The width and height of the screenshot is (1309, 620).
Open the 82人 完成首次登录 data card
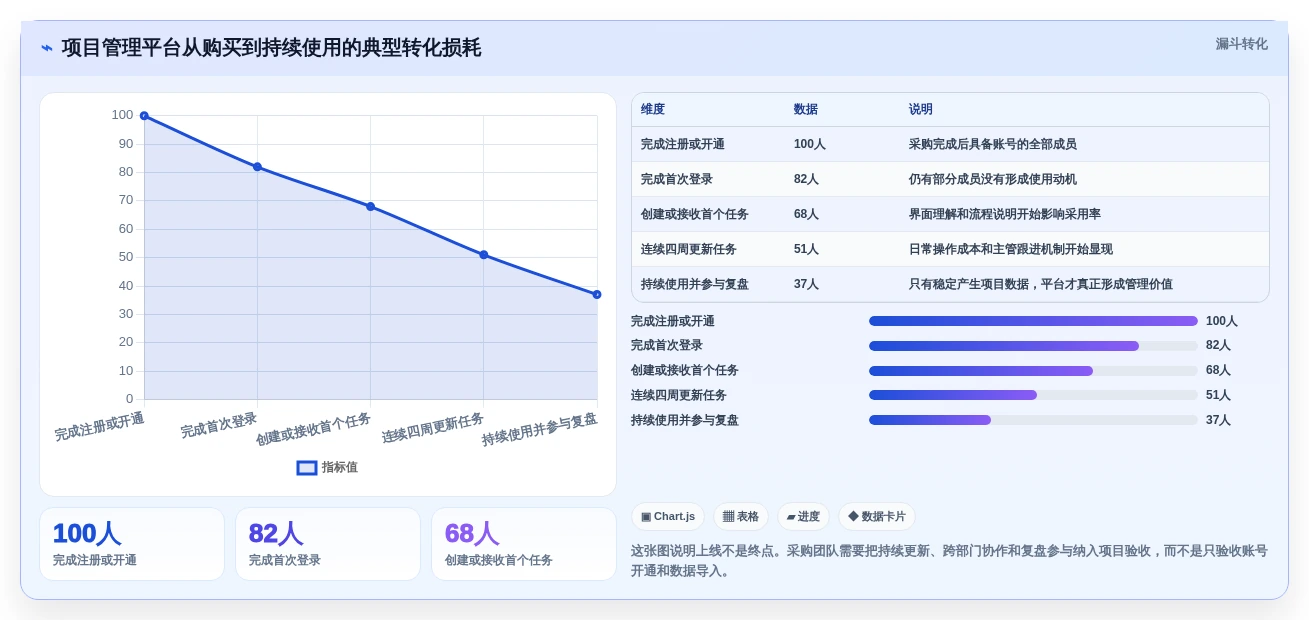click(328, 544)
